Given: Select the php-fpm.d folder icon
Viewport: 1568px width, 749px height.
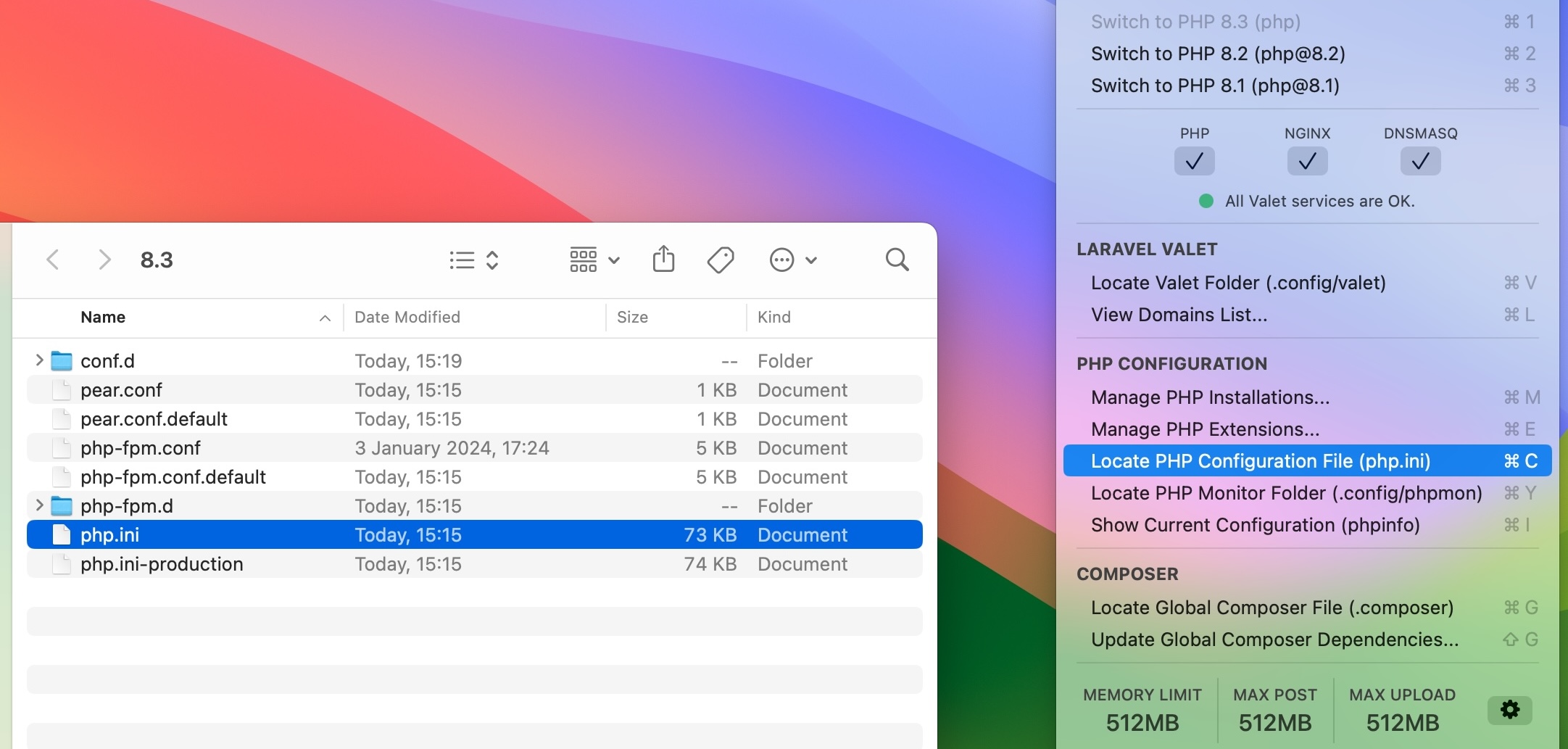Looking at the screenshot, I should coord(62,505).
